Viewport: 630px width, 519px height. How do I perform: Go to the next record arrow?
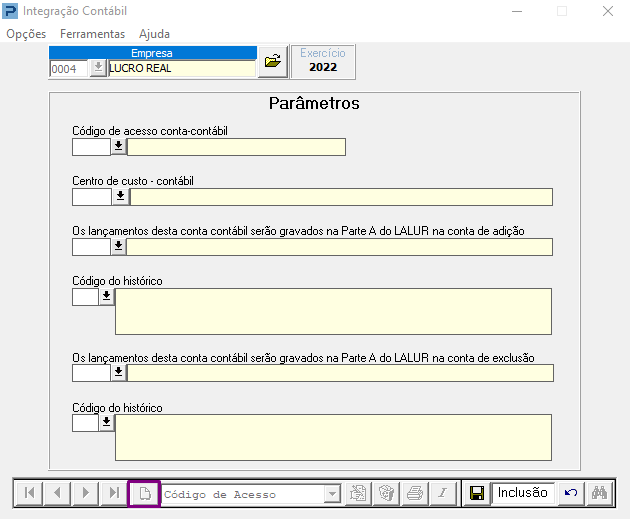(x=86, y=493)
